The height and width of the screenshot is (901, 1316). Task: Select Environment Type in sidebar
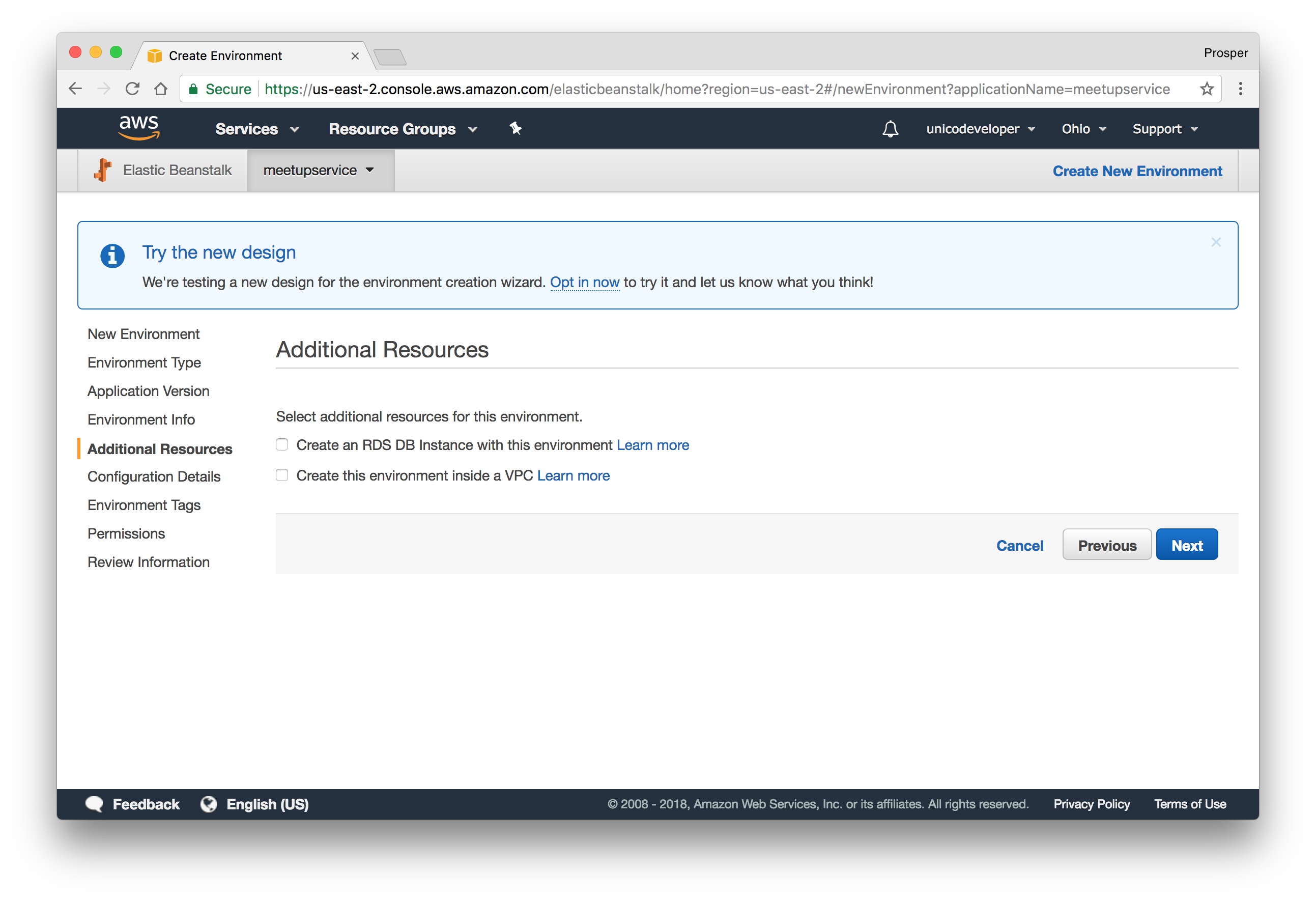coord(144,362)
